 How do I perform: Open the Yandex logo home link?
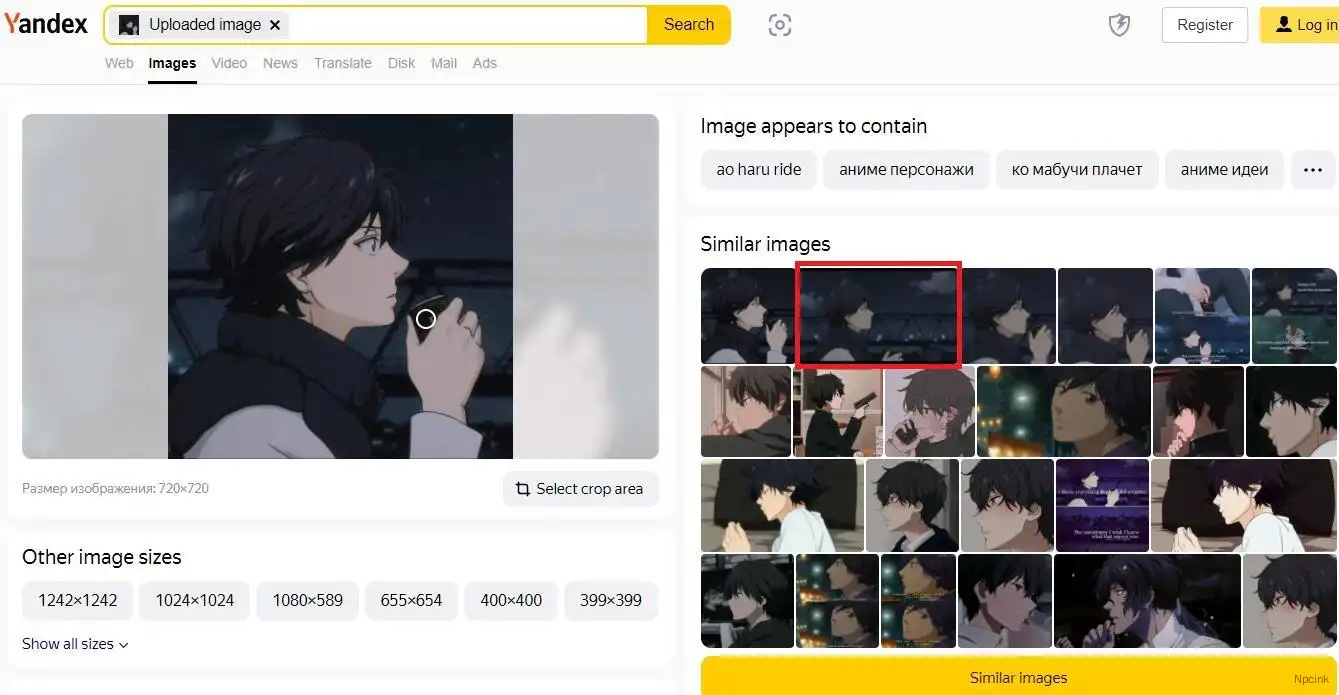click(46, 24)
